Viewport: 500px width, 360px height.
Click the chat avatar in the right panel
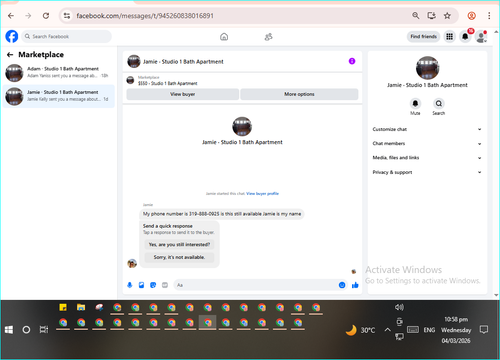tap(427, 68)
